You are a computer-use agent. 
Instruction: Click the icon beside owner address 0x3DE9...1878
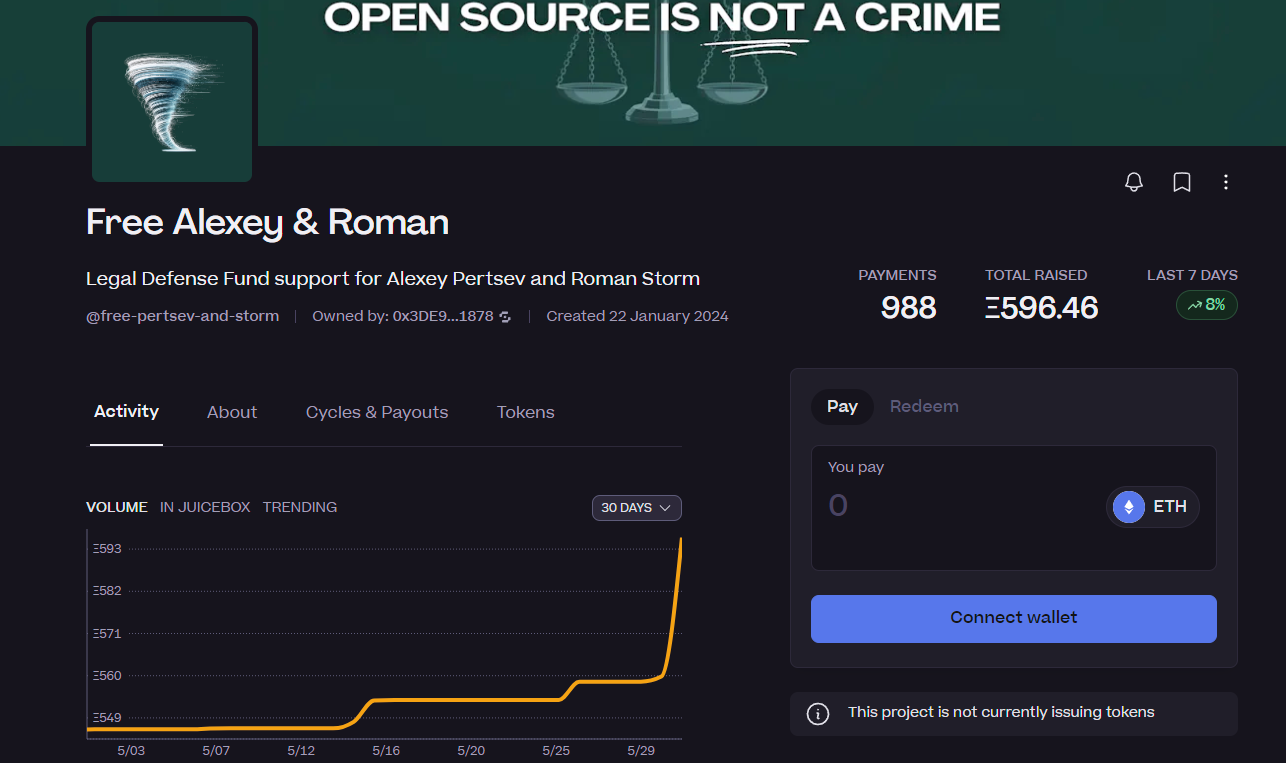point(505,317)
